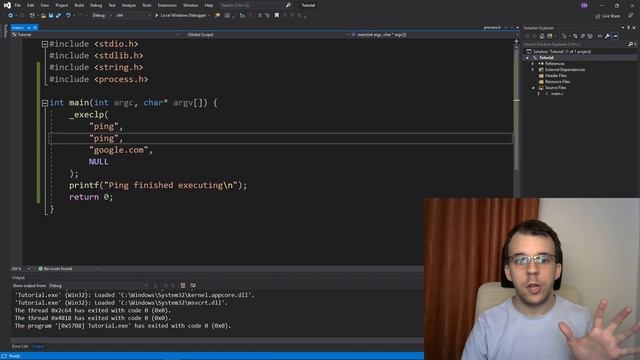Open the Build menu
Screen dimensions: 640x360
(x=79, y=5)
